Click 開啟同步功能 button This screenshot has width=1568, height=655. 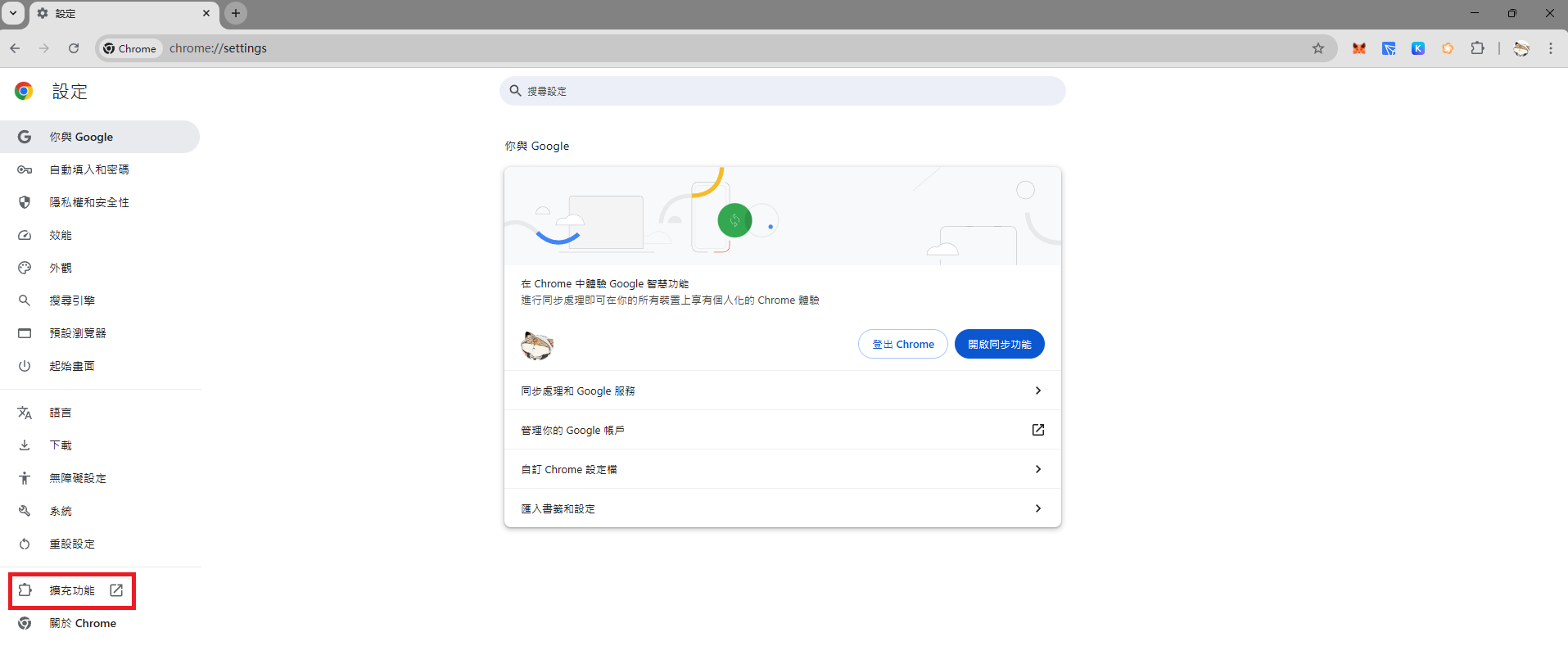(999, 344)
